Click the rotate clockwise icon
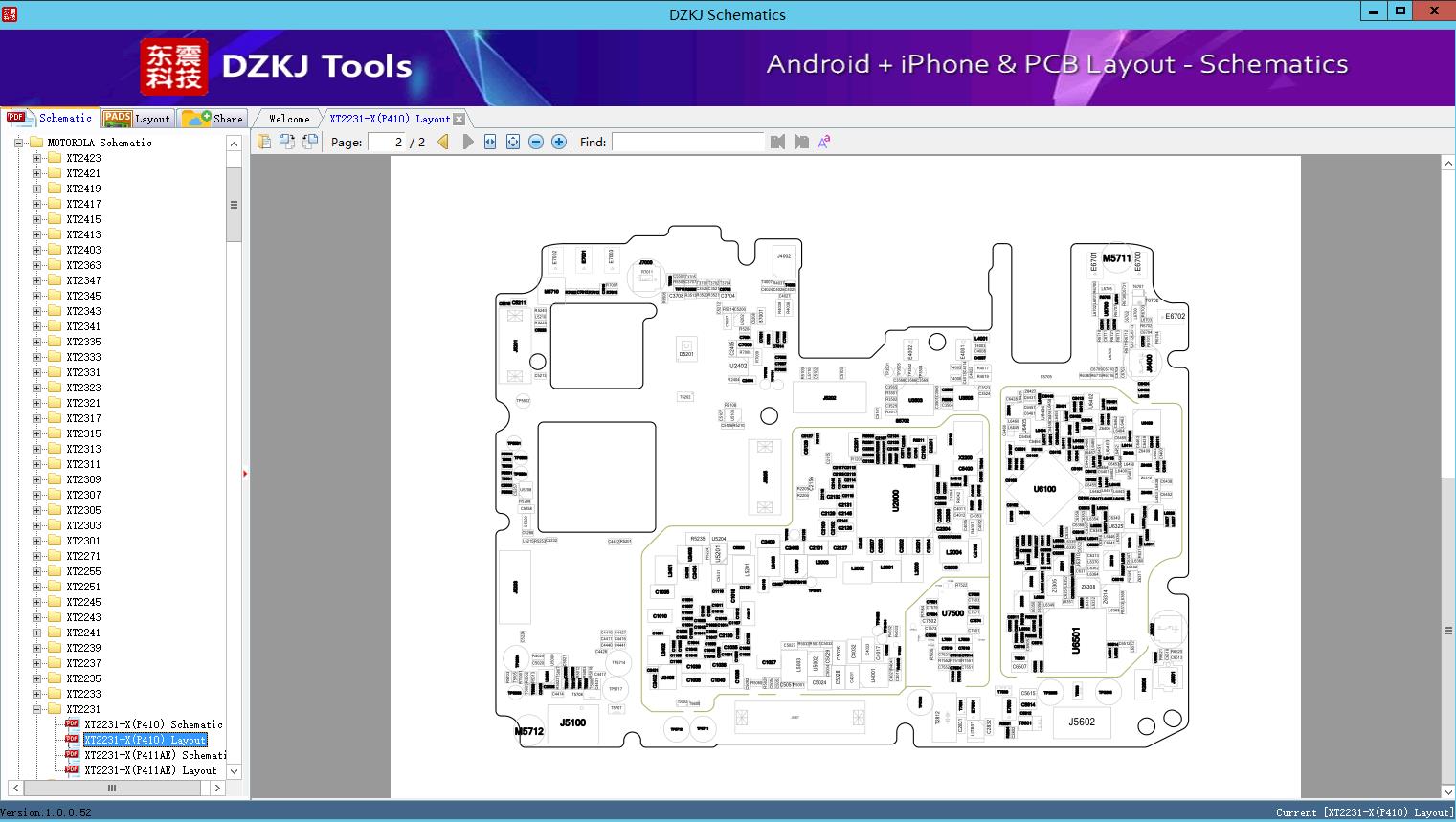 point(309,142)
